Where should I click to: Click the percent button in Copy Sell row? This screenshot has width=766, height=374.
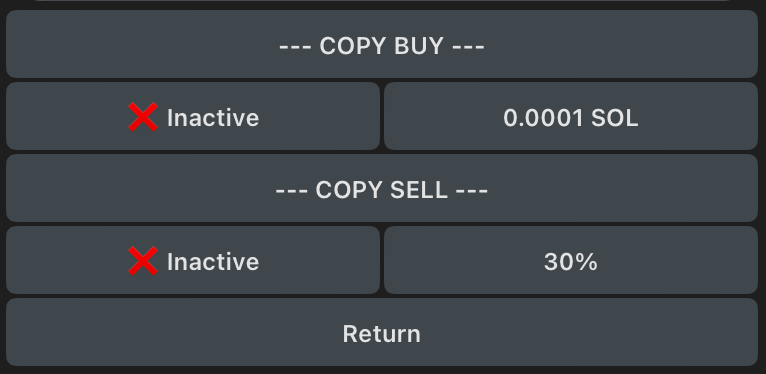click(571, 260)
